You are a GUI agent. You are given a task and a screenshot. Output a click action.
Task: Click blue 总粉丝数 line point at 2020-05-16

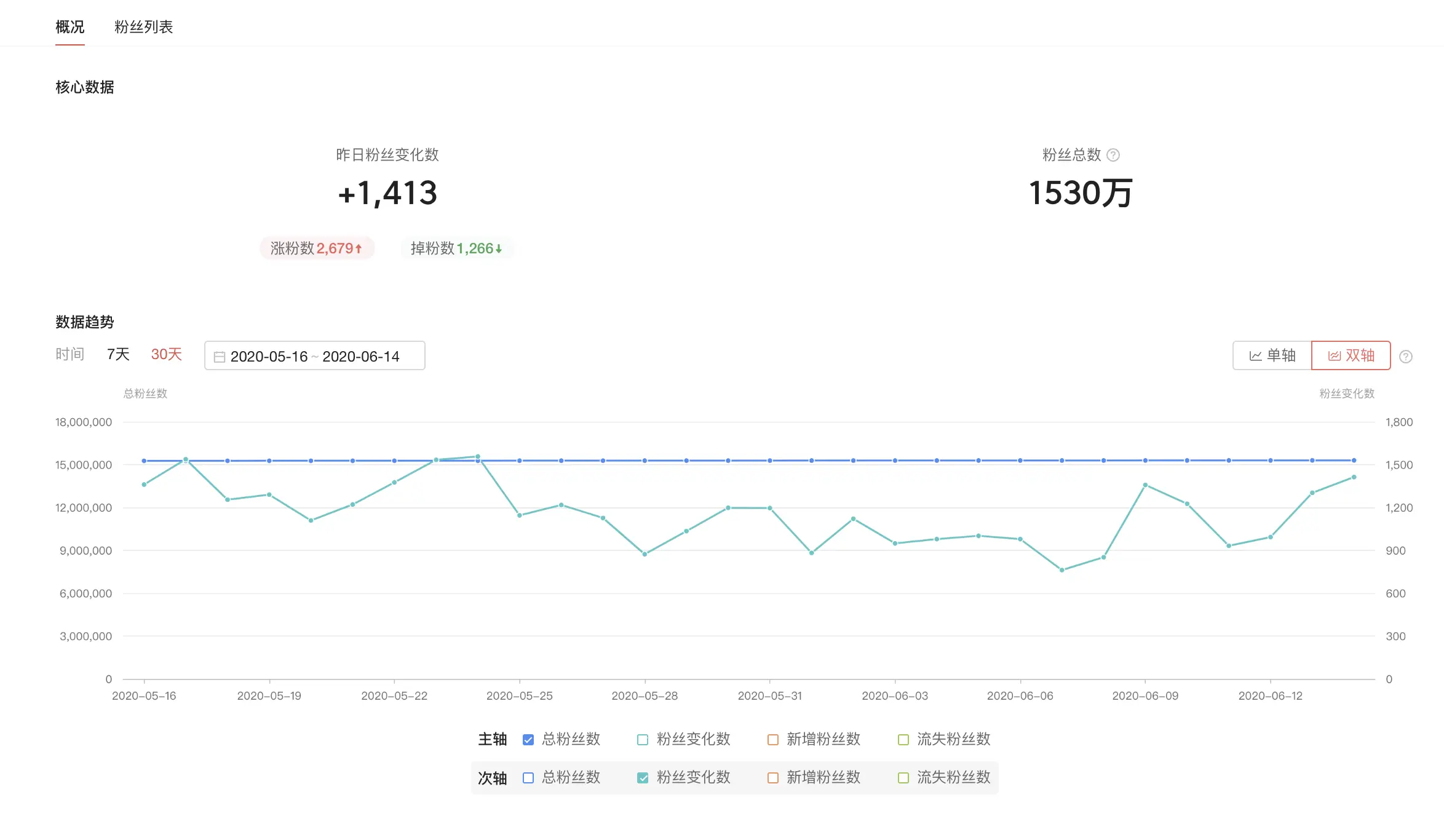144,461
